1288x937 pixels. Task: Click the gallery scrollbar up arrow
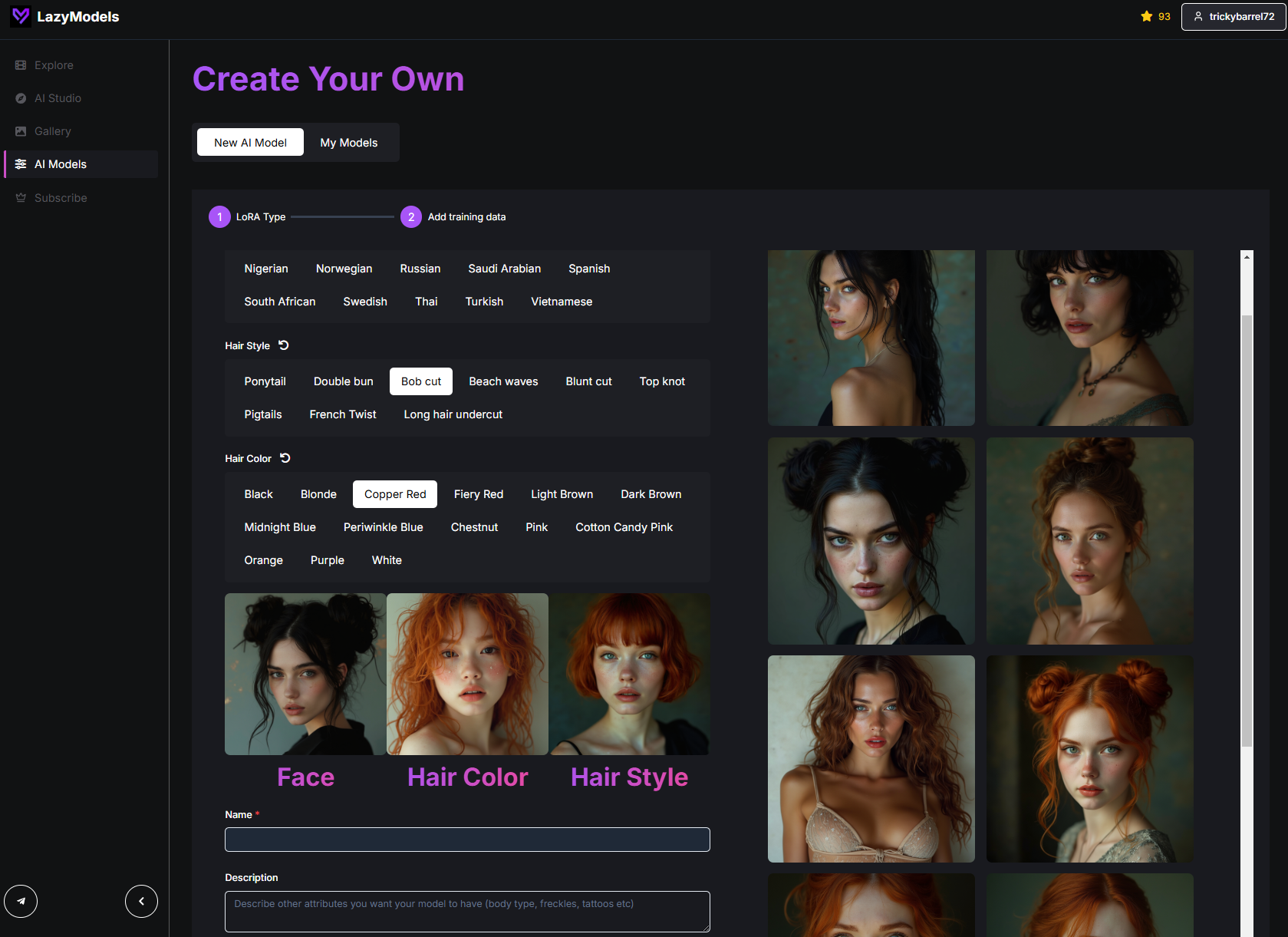1247,257
